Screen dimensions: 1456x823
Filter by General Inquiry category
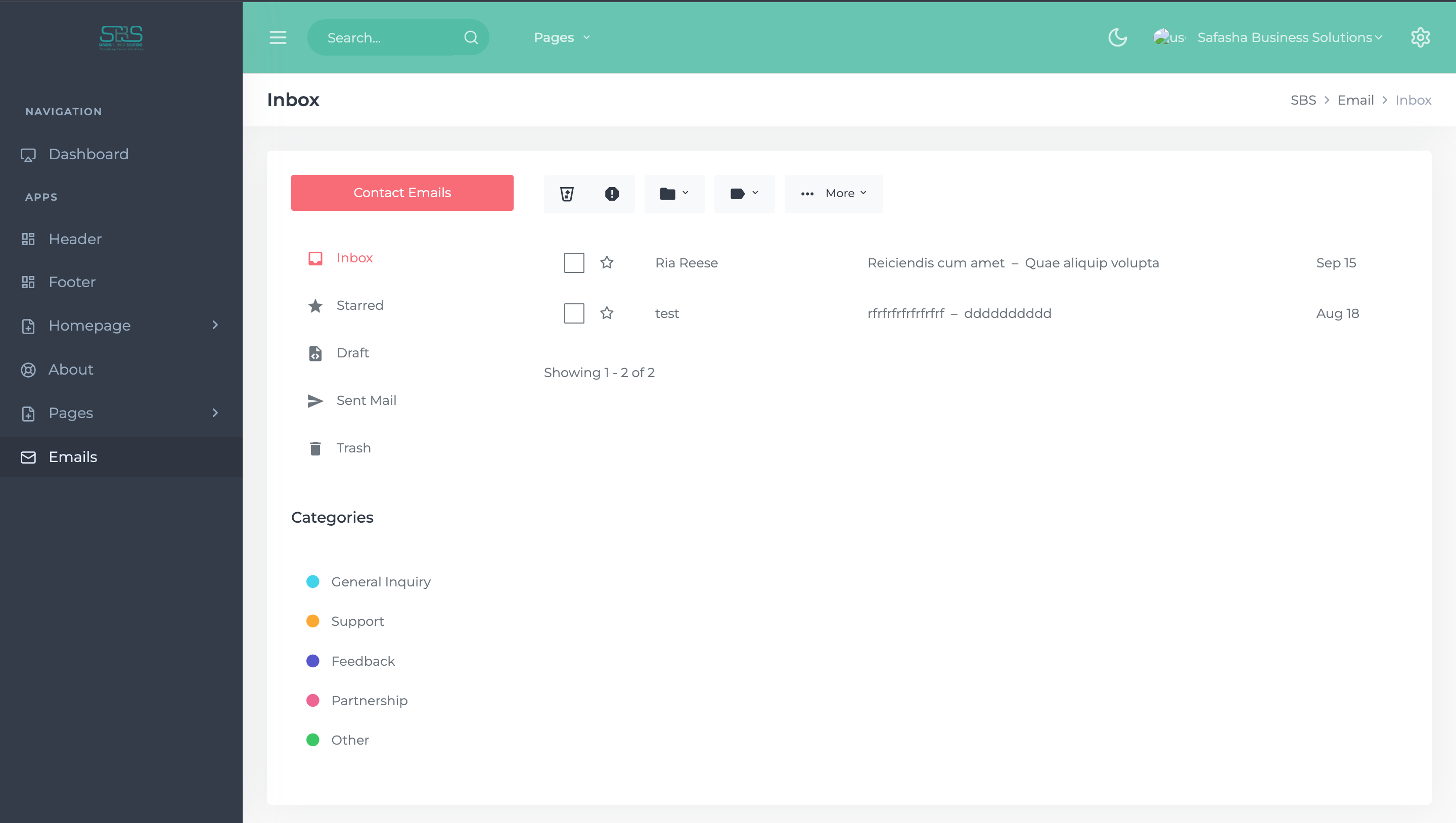(x=369, y=582)
